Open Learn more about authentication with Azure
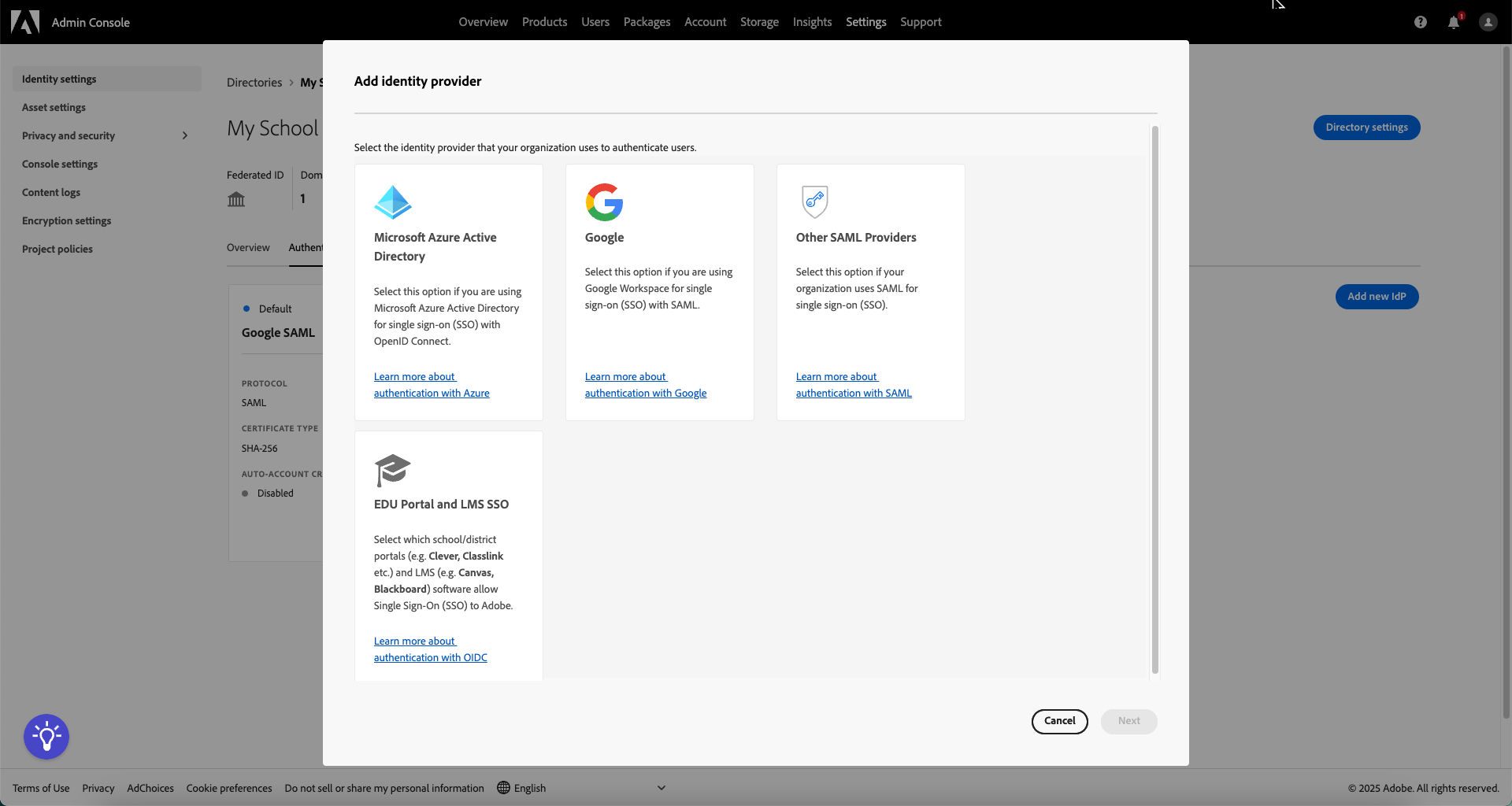The image size is (1512, 806). click(432, 385)
